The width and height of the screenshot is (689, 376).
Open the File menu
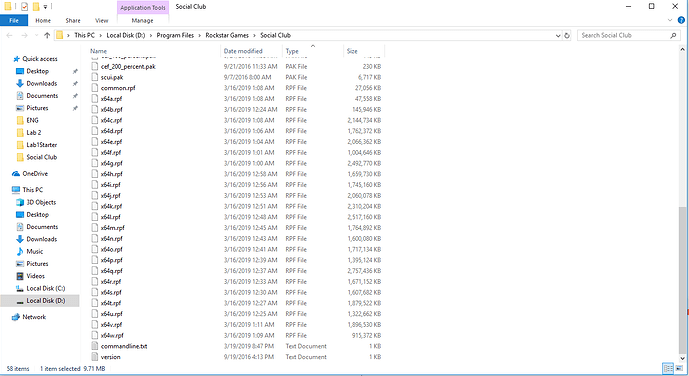(x=14, y=20)
